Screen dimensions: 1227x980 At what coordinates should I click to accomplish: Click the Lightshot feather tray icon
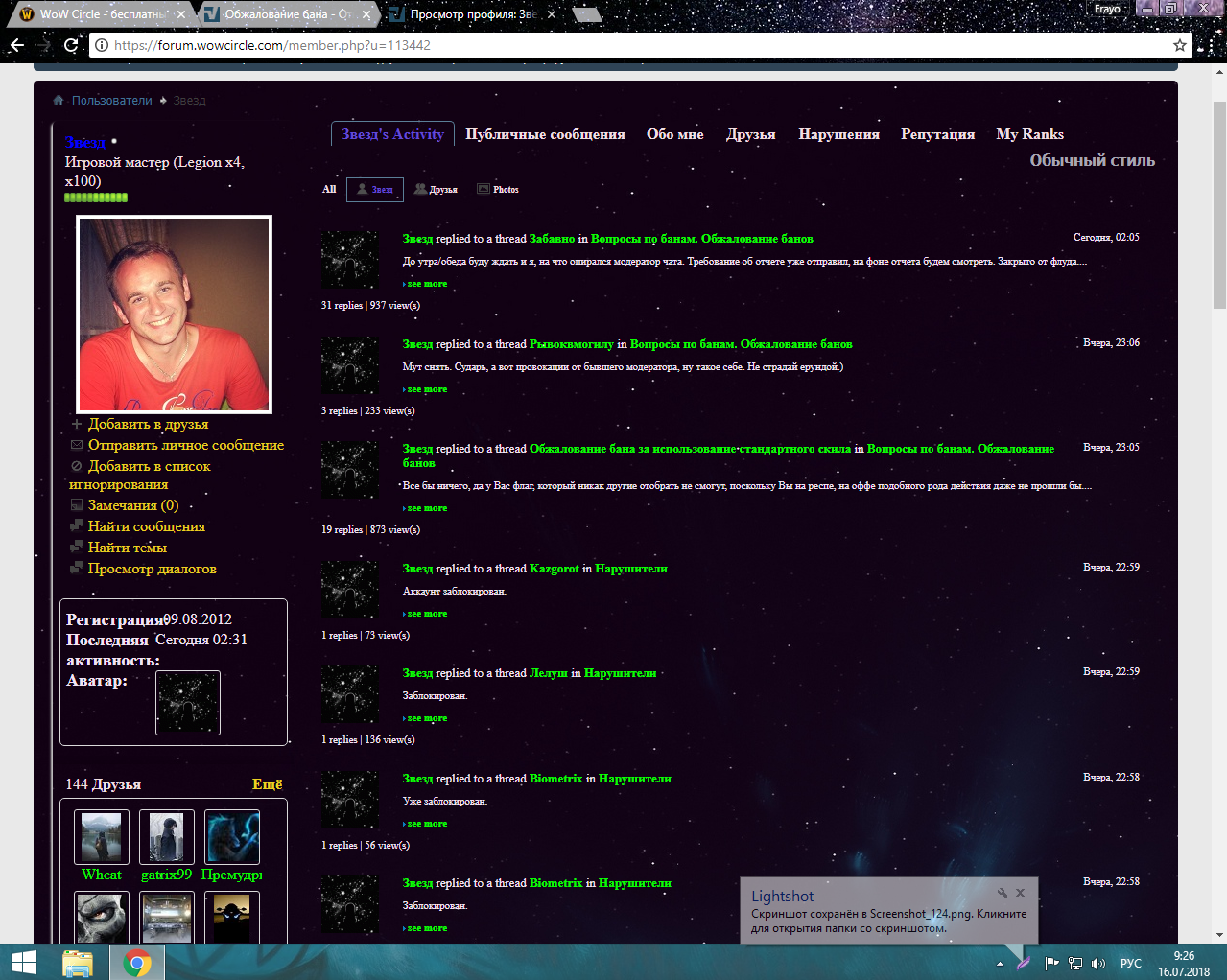(1024, 963)
